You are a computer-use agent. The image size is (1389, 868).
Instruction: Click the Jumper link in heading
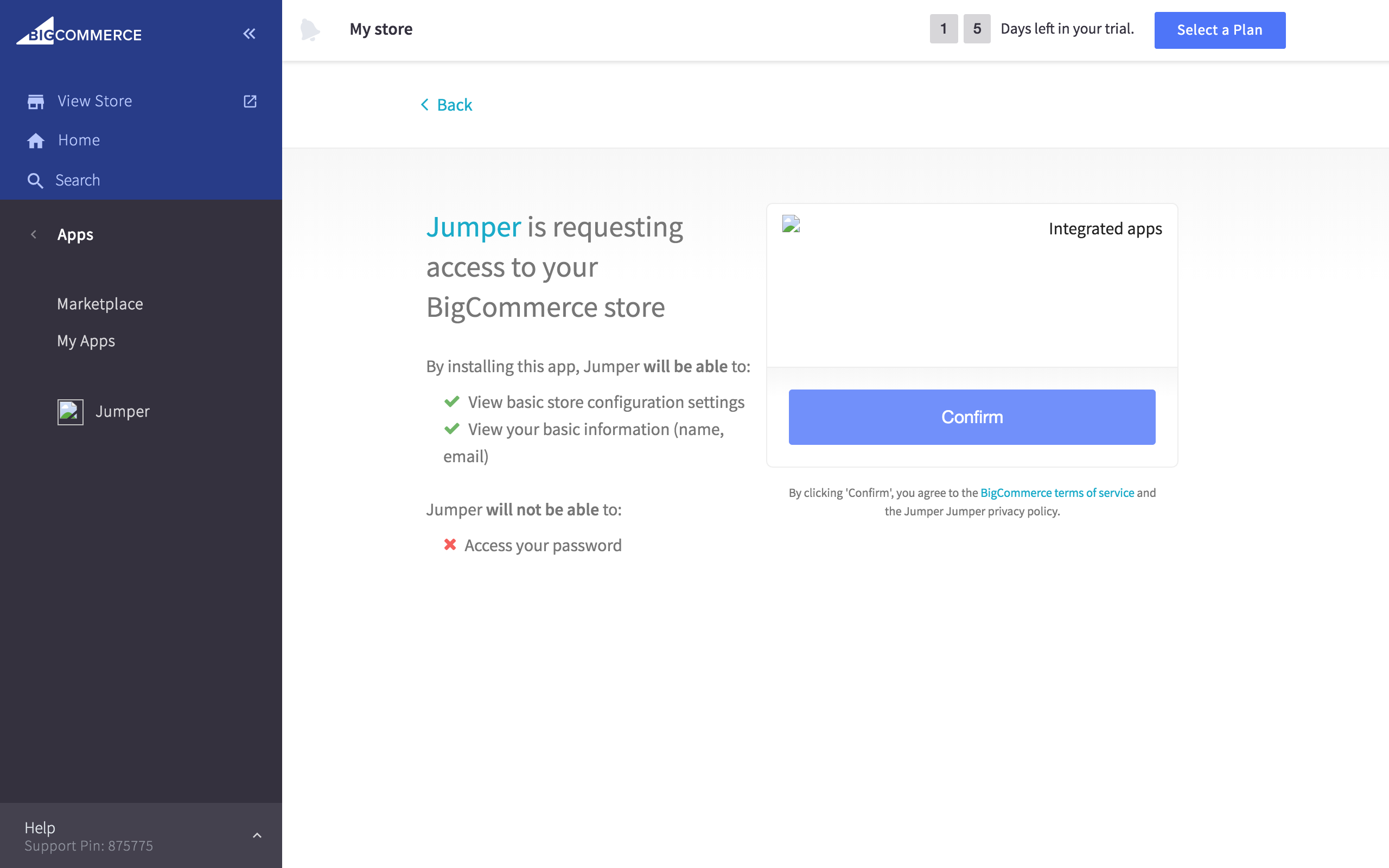[474, 227]
